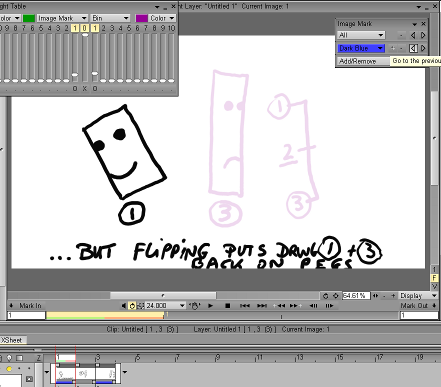
Task: Click minus button next to Dark Blue
Action: (x=401, y=48)
